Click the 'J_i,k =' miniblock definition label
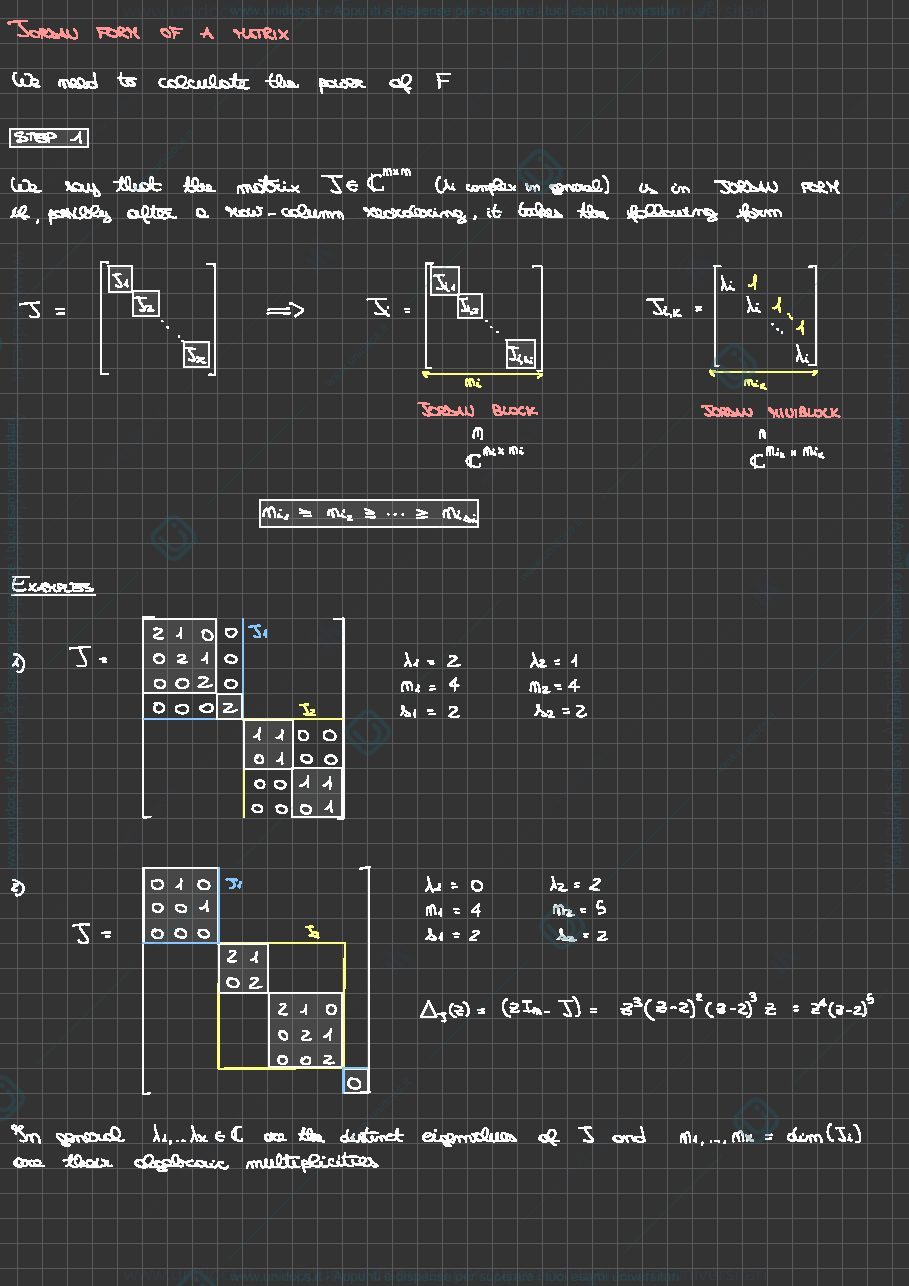Viewport: 909px width, 1286px height. click(677, 310)
